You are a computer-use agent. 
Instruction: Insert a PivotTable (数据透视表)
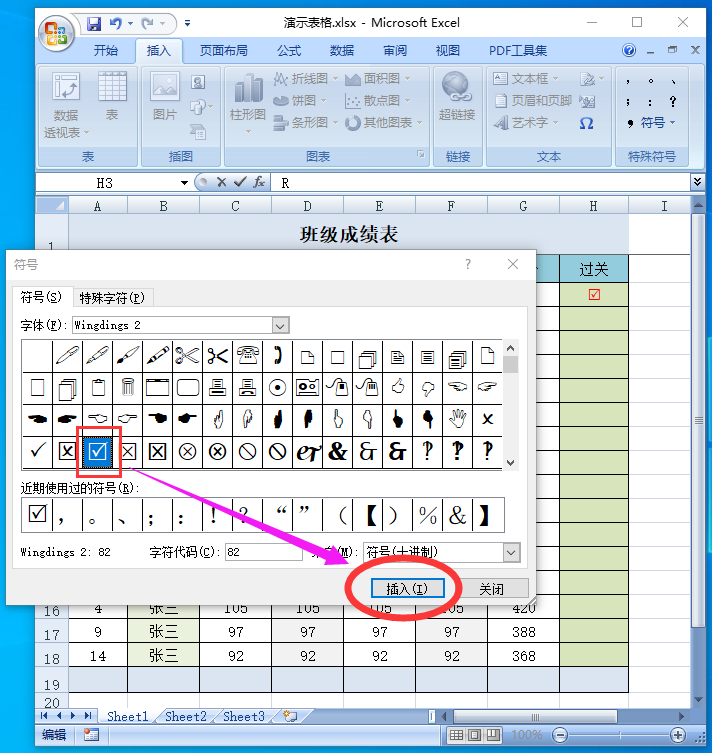click(x=66, y=105)
